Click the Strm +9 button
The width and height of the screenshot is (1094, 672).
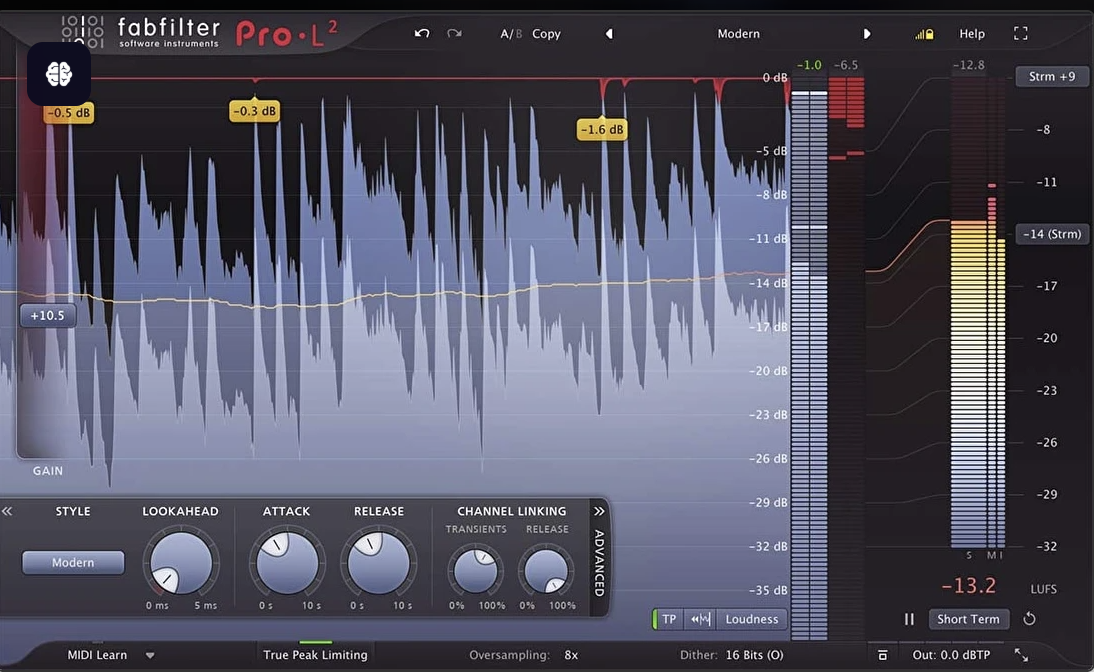[1051, 75]
